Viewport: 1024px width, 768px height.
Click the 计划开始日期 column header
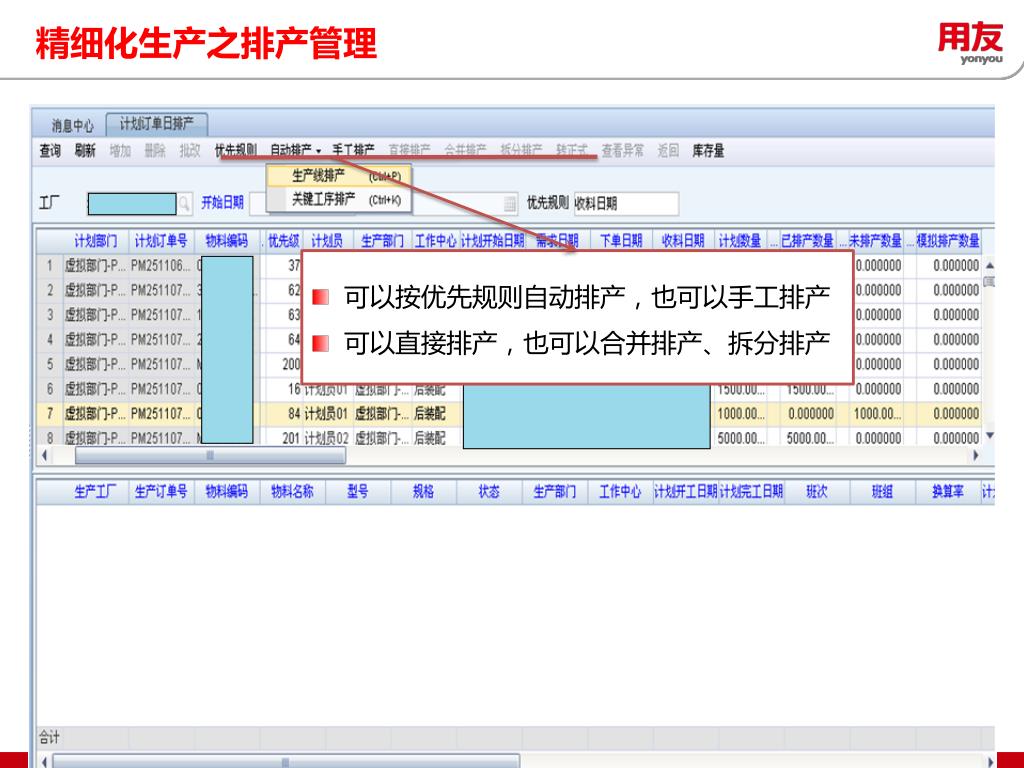tap(492, 241)
